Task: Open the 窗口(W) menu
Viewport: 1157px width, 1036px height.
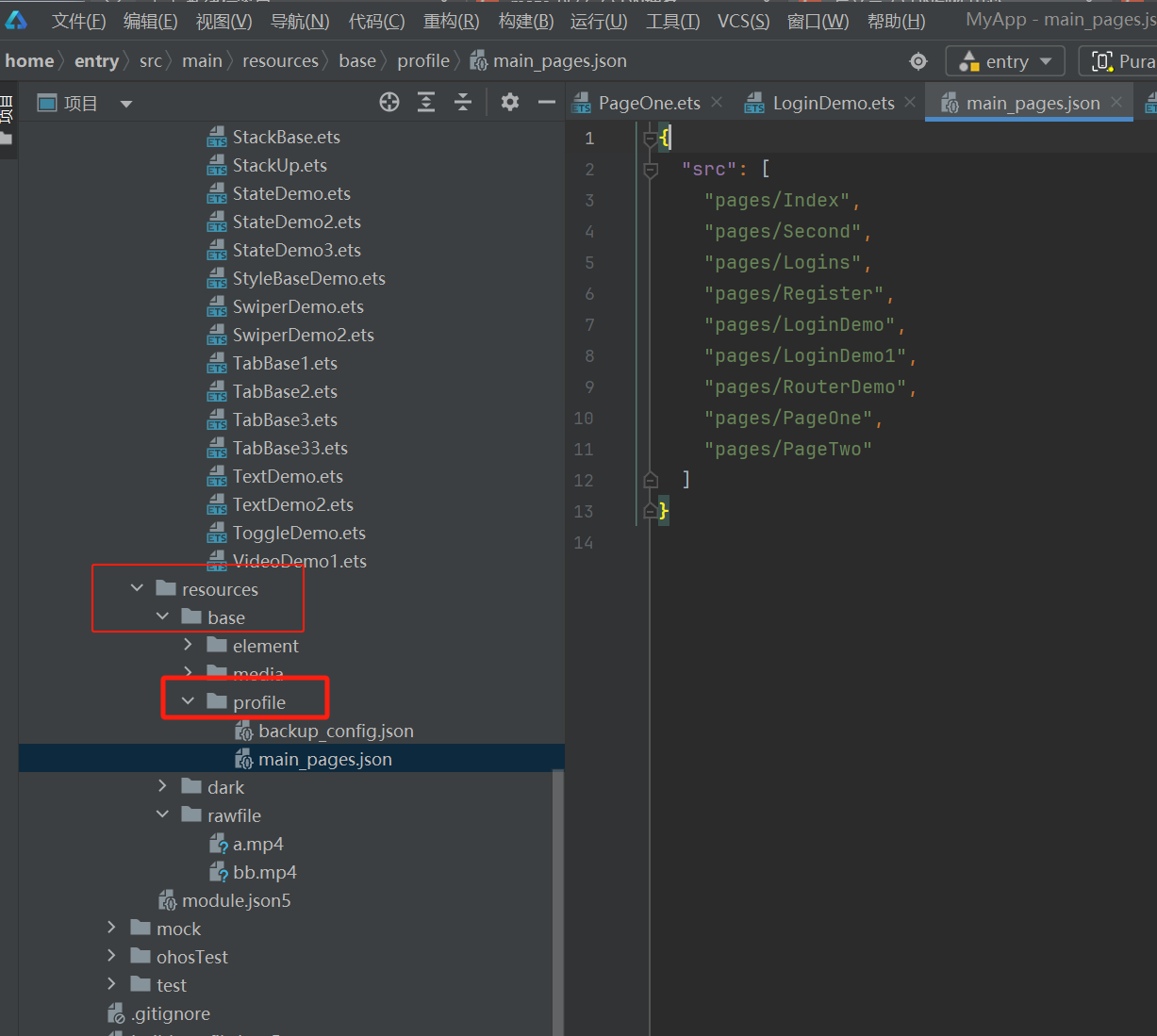Action: [818, 21]
